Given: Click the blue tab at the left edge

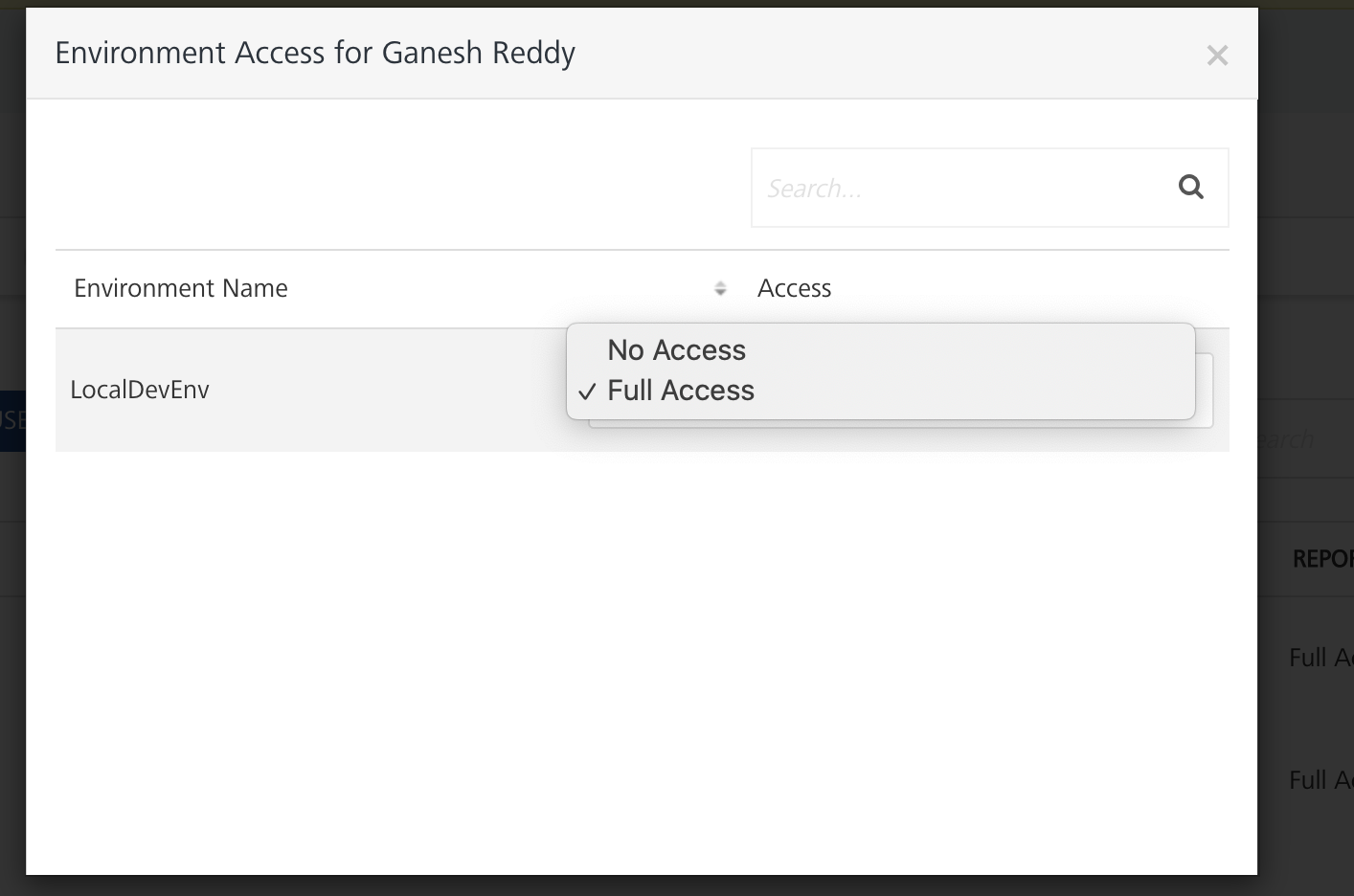Looking at the screenshot, I should (12, 419).
